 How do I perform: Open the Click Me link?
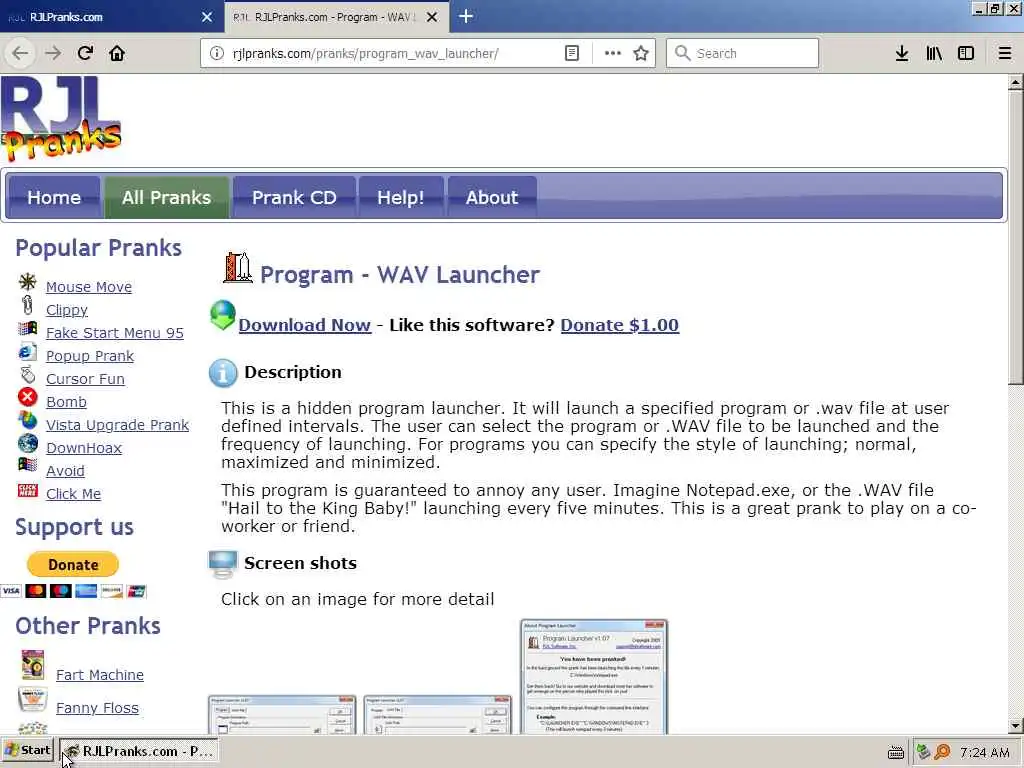pos(73,494)
